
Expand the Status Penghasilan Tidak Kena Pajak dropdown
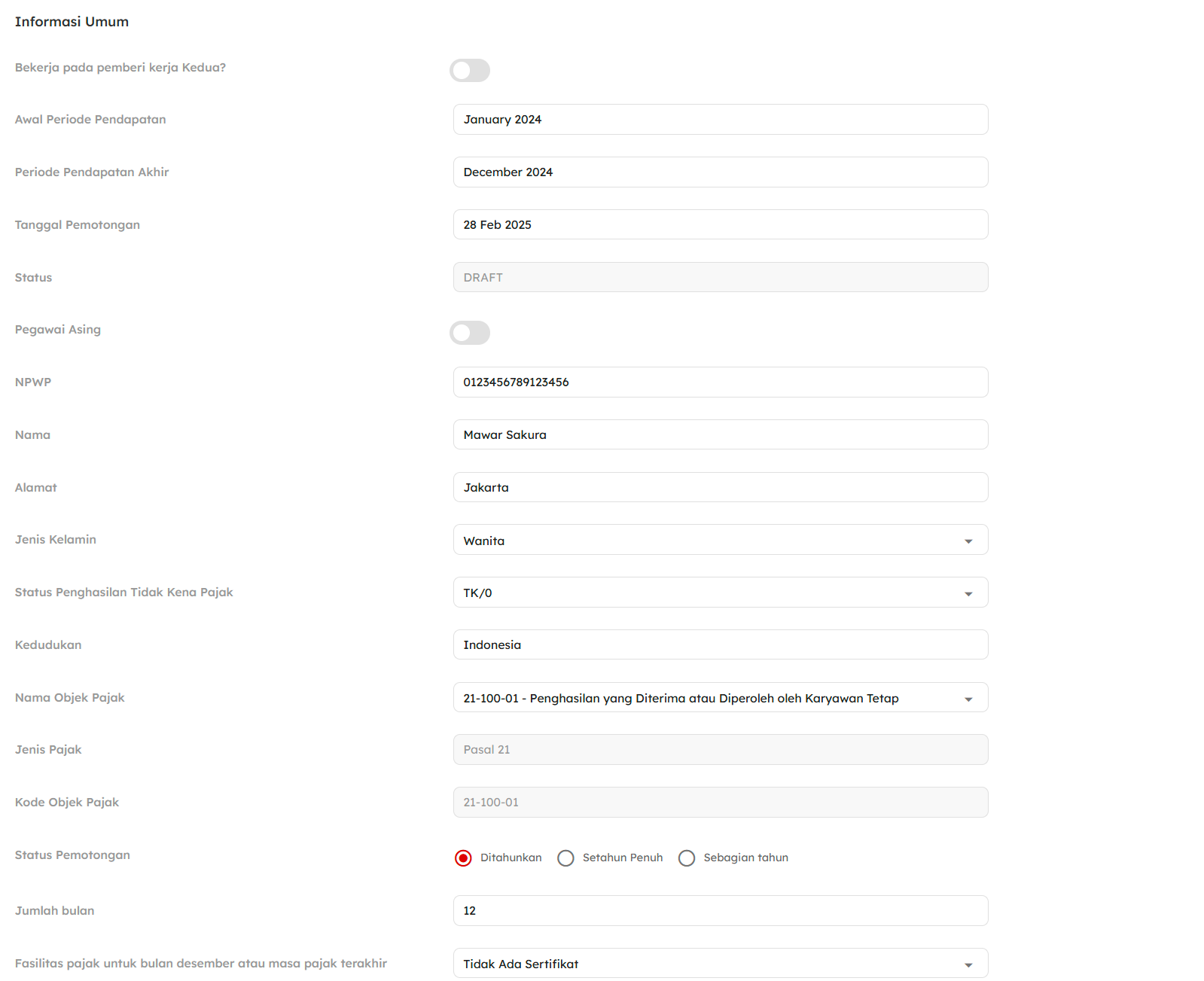click(720, 593)
